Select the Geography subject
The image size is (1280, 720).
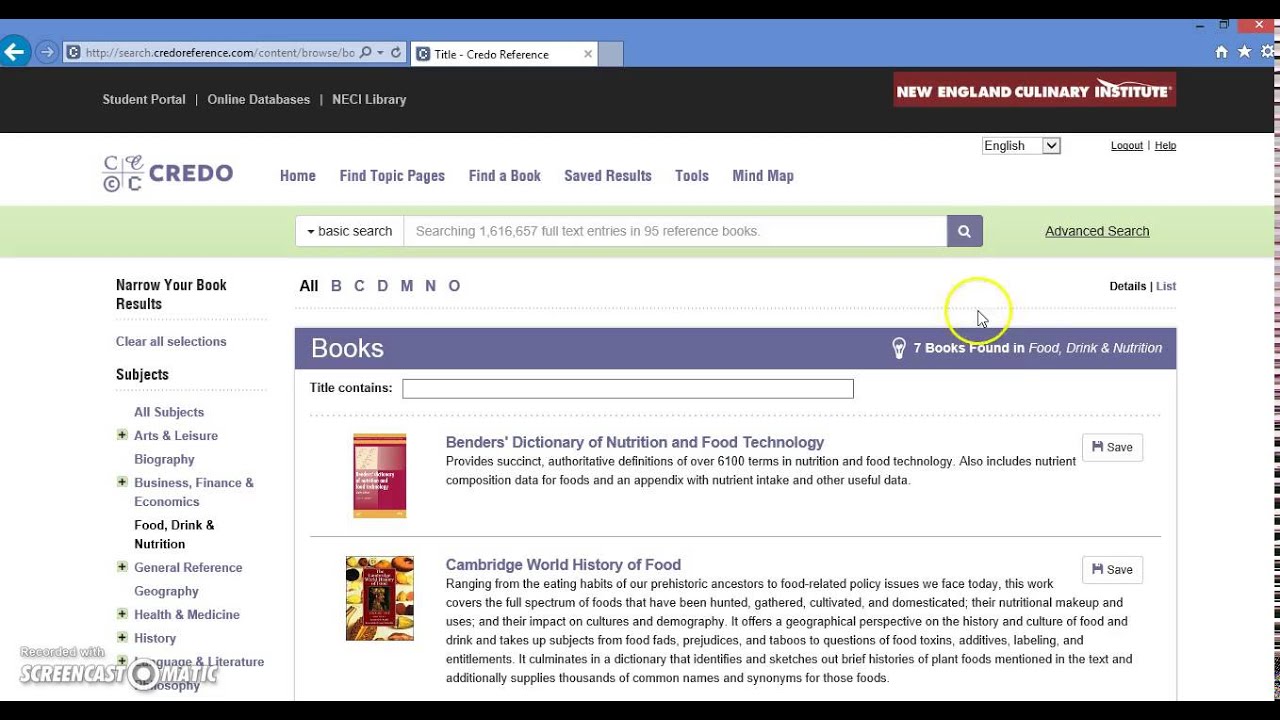point(166,591)
